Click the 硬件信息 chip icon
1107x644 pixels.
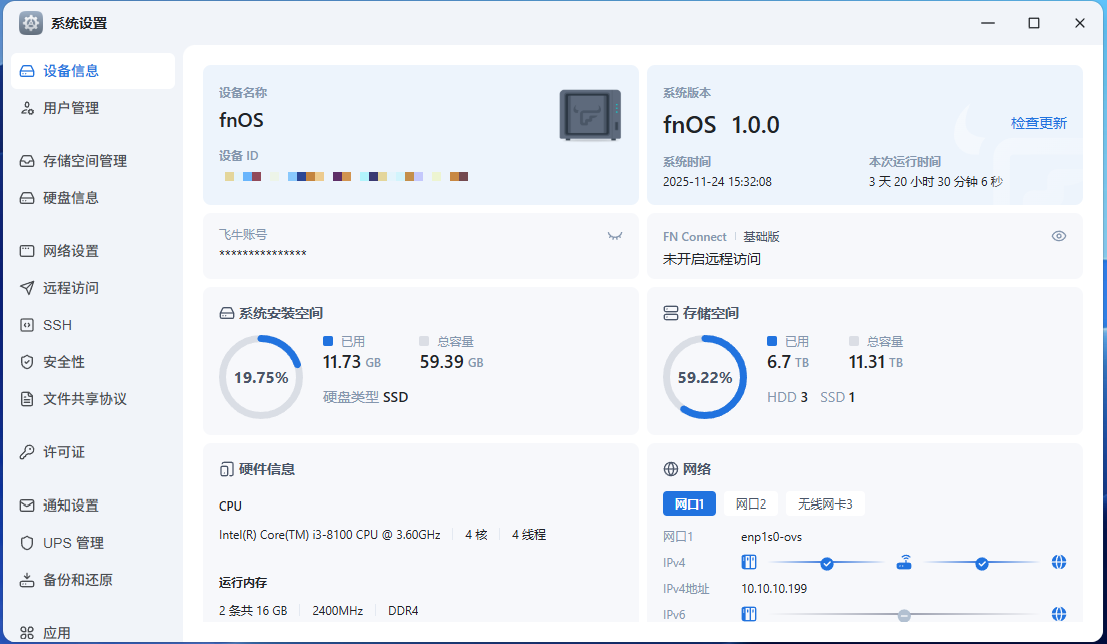click(227, 470)
